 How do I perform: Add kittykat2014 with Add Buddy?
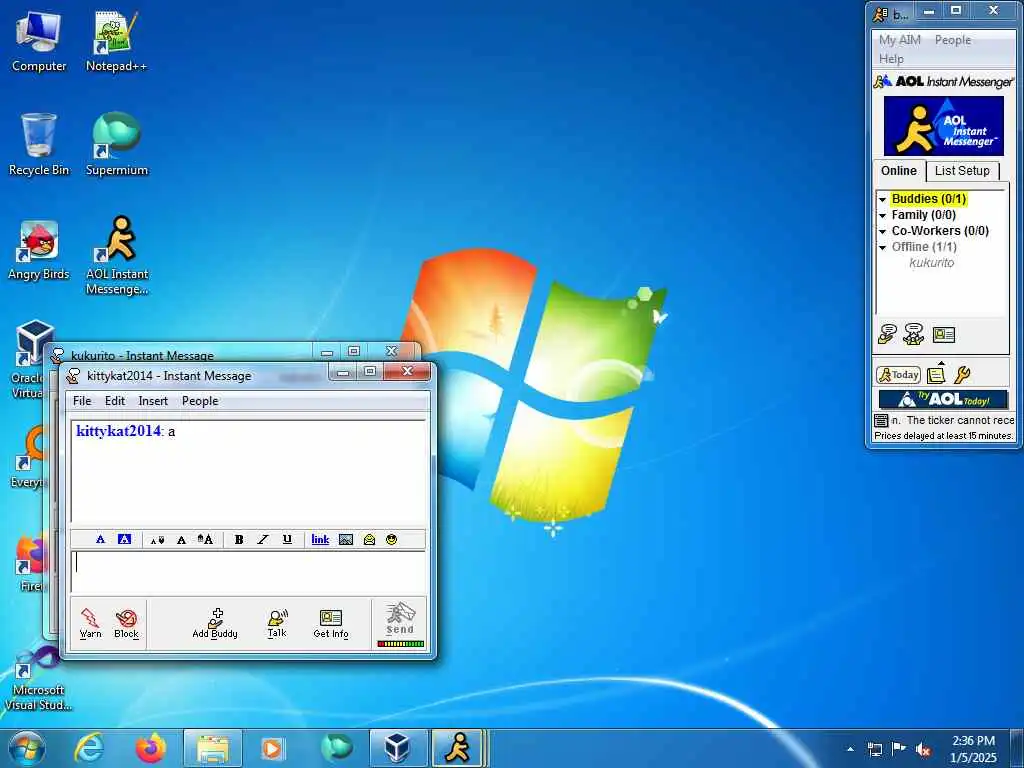(x=215, y=623)
